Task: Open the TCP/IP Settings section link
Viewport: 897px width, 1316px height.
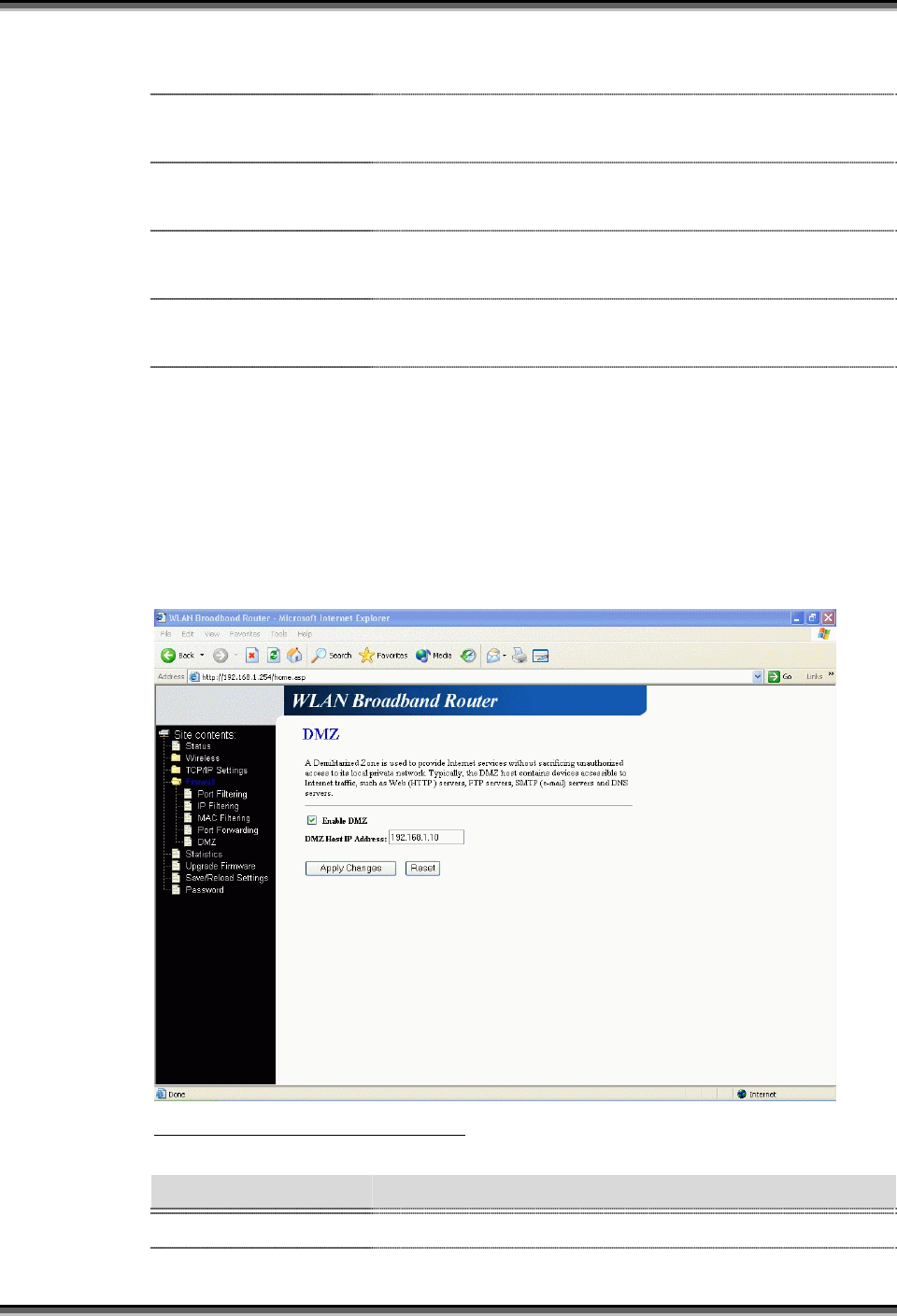Action: pyautogui.click(x=217, y=771)
